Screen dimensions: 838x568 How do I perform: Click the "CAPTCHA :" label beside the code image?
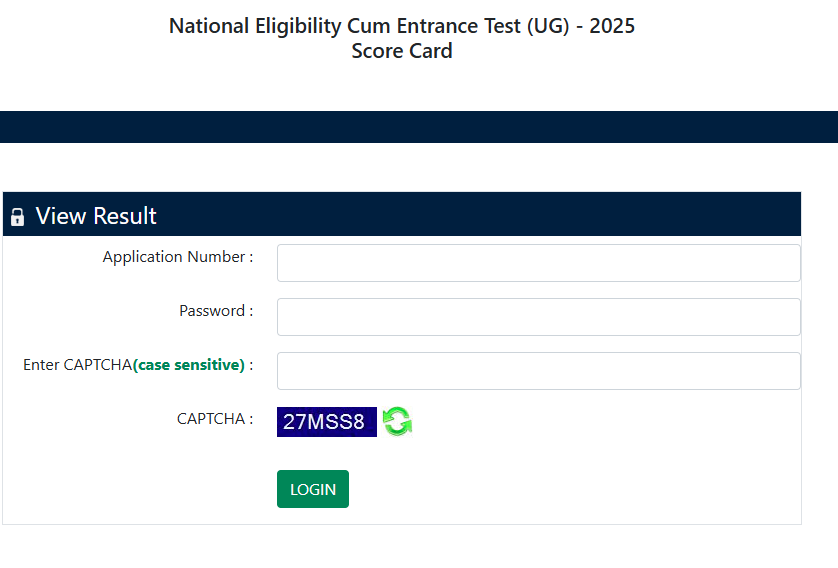coord(214,419)
